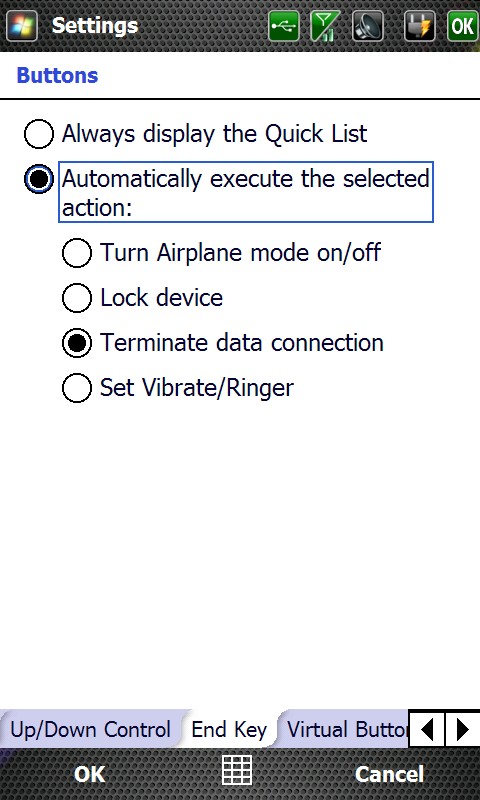Open the signal strength antenna icon
This screenshot has height=800, width=480.
[325, 26]
